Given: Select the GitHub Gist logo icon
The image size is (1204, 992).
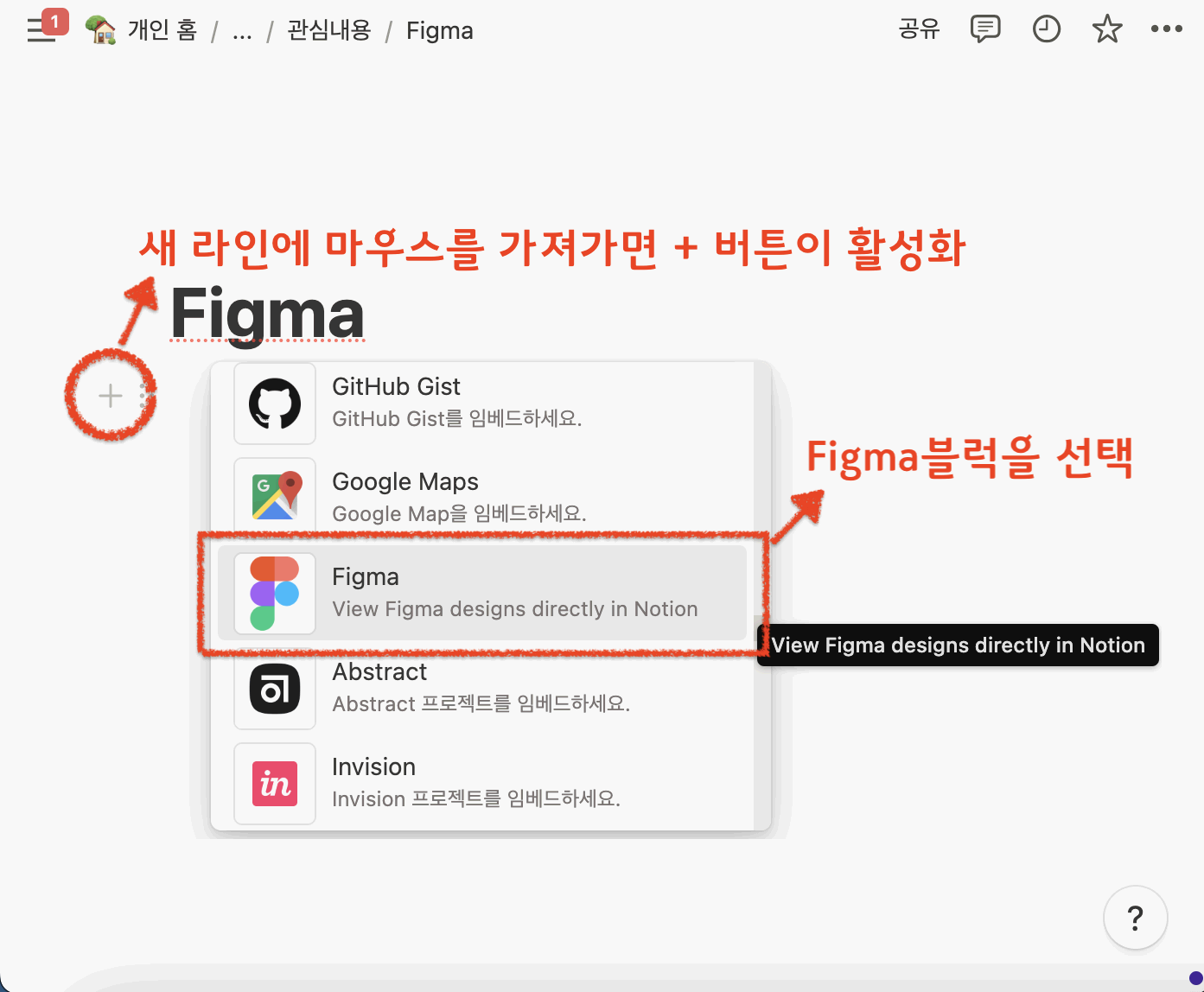Looking at the screenshot, I should (x=275, y=404).
